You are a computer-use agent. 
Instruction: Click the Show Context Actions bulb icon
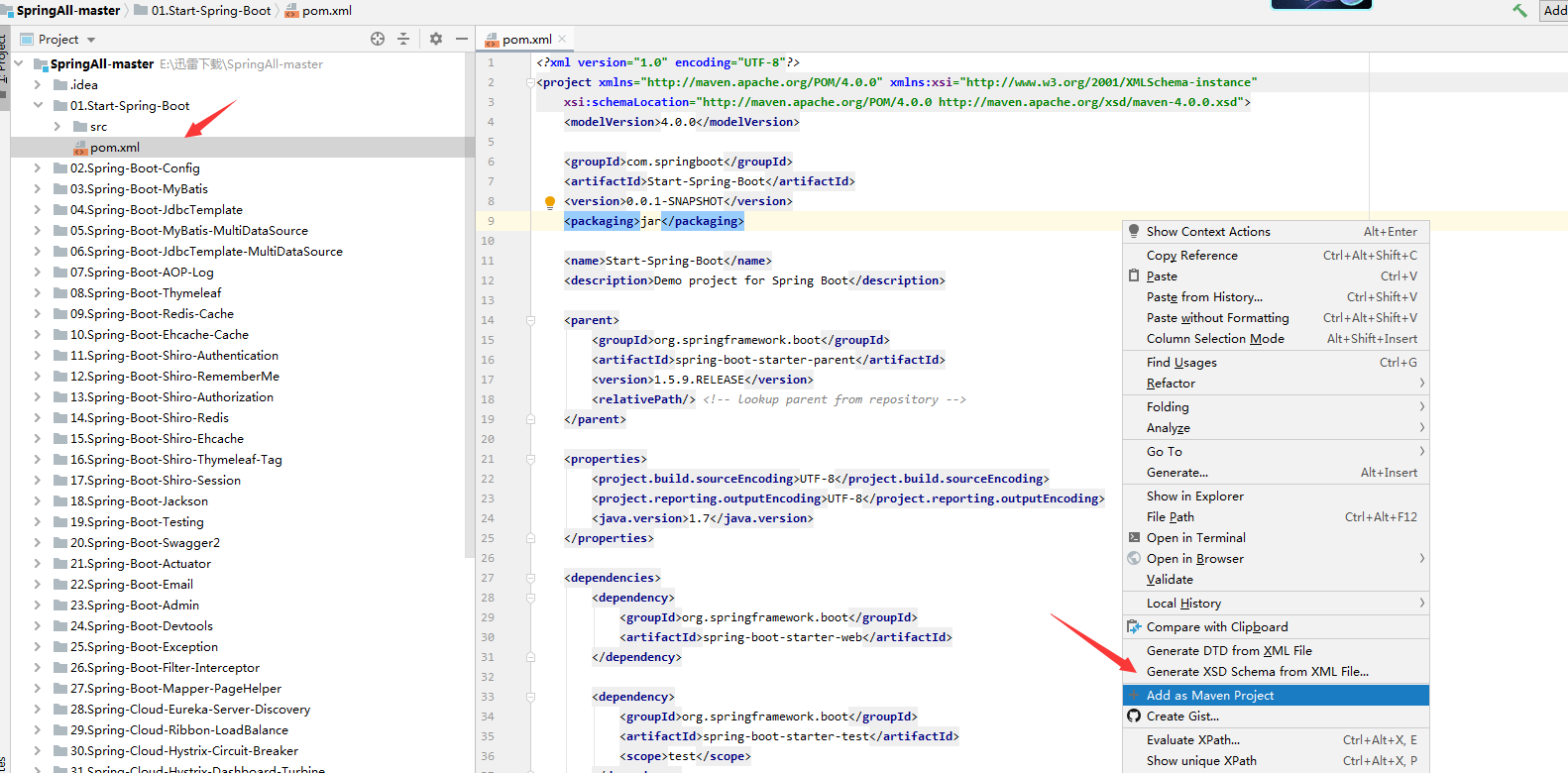tap(1134, 231)
